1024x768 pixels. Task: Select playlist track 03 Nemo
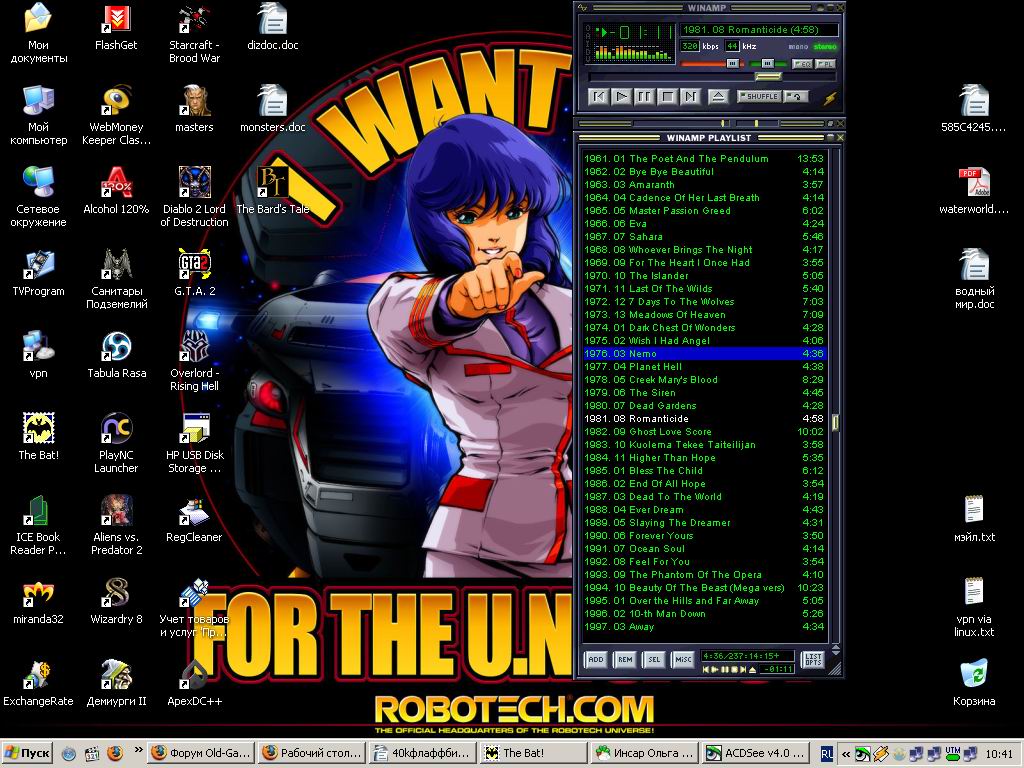pyautogui.click(x=704, y=353)
